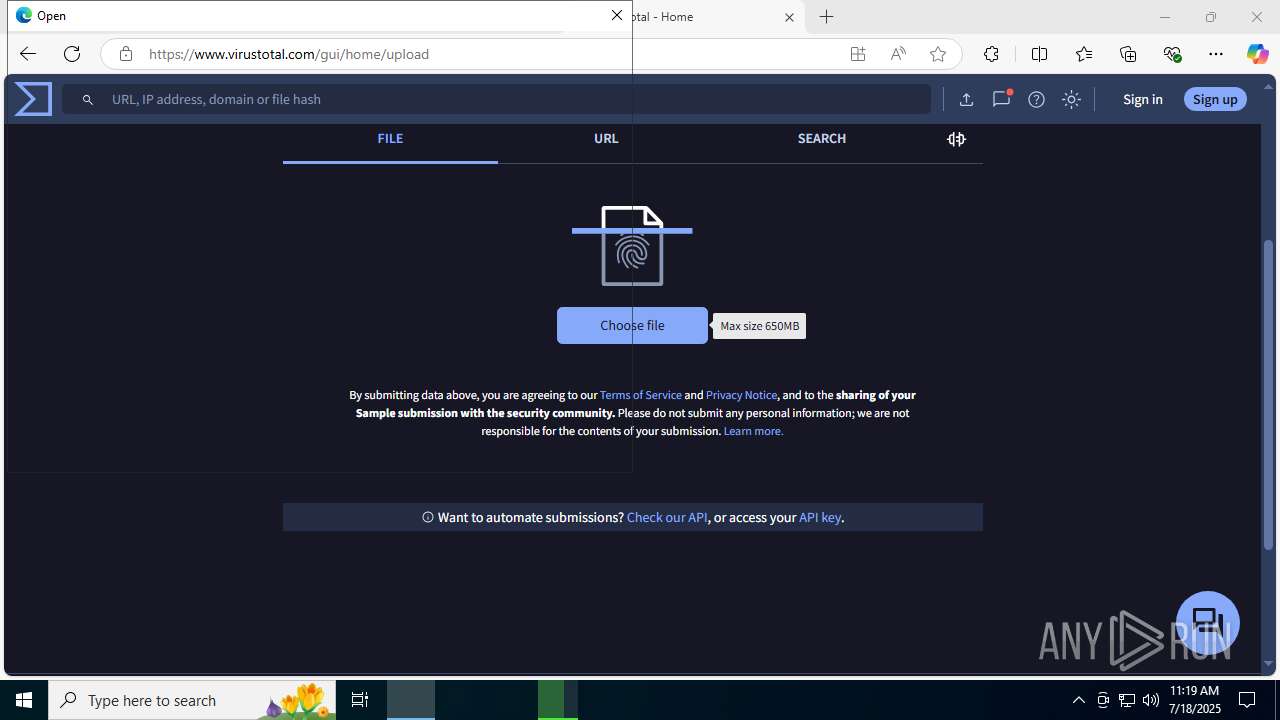Click the browser Back arrow
Viewport: 1280px width, 720px height.
tap(28, 54)
